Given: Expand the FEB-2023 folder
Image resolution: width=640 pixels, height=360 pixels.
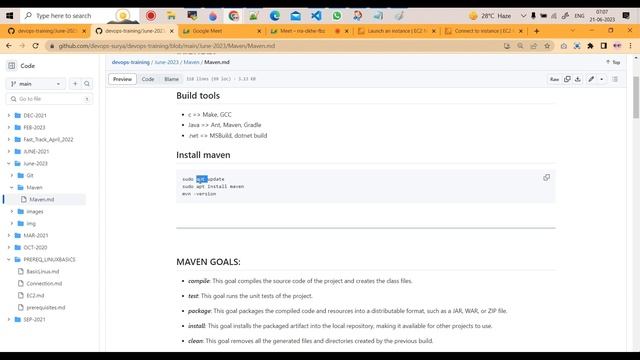Looking at the screenshot, I should click(x=9, y=127).
